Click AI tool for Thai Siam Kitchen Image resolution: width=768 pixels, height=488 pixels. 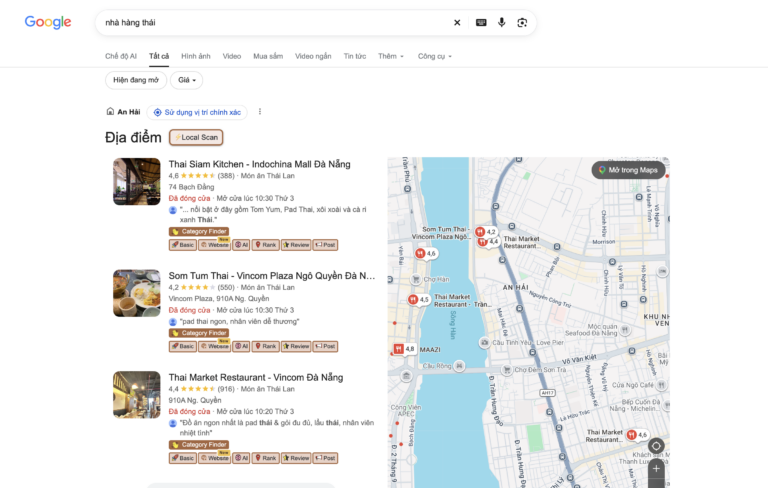point(241,244)
